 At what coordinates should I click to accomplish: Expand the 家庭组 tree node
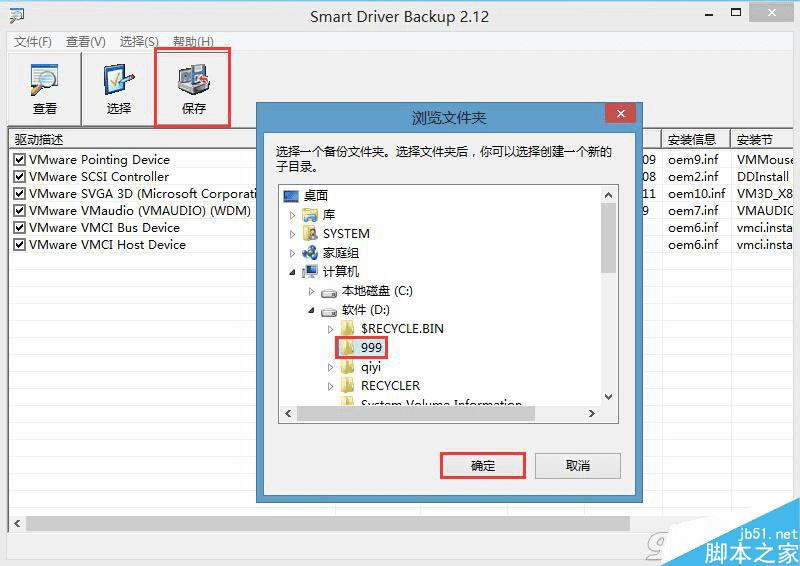click(x=292, y=253)
